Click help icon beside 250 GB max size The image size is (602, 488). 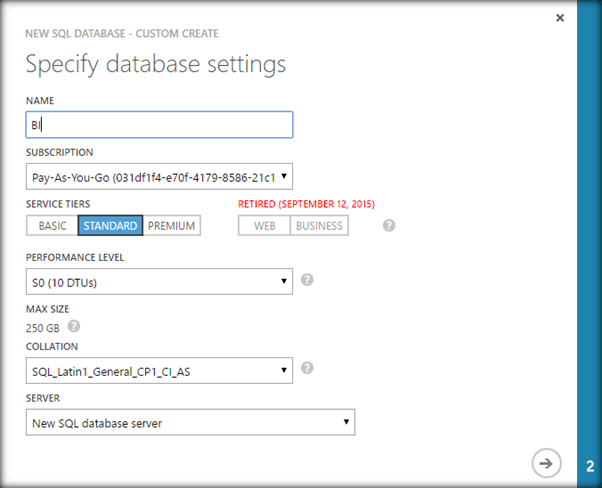74,326
